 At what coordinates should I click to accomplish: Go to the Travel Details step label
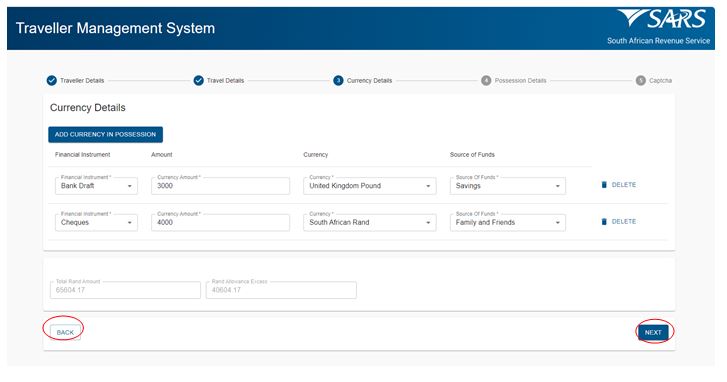(225, 81)
